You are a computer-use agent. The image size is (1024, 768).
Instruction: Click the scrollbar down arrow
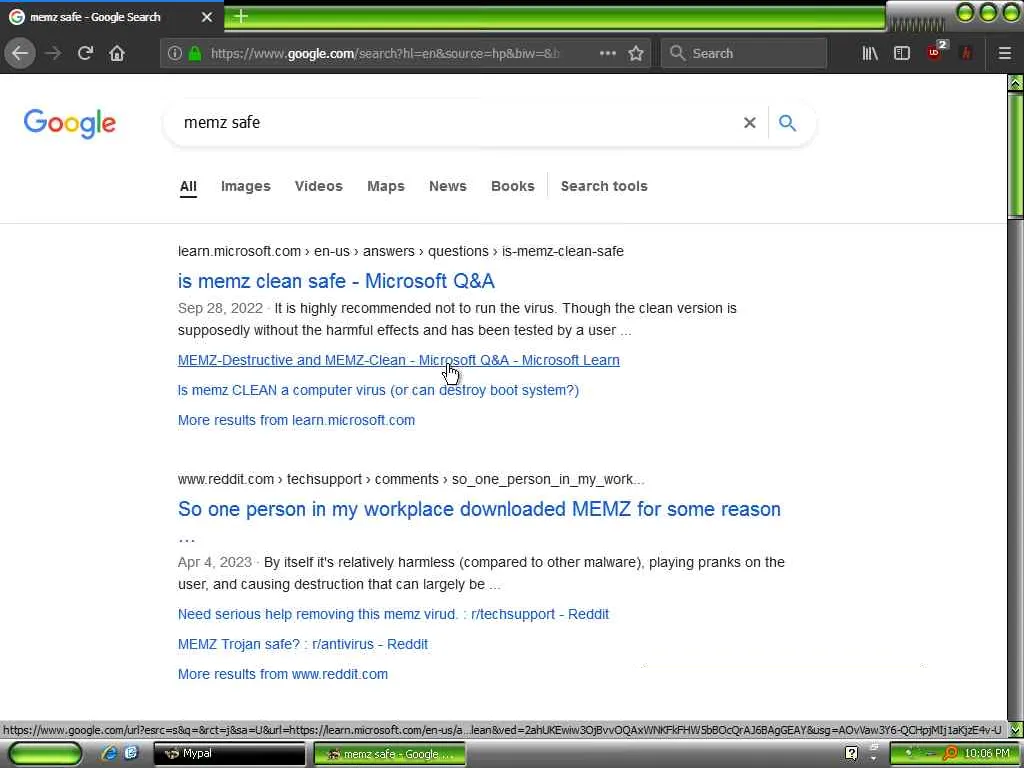(1015, 729)
